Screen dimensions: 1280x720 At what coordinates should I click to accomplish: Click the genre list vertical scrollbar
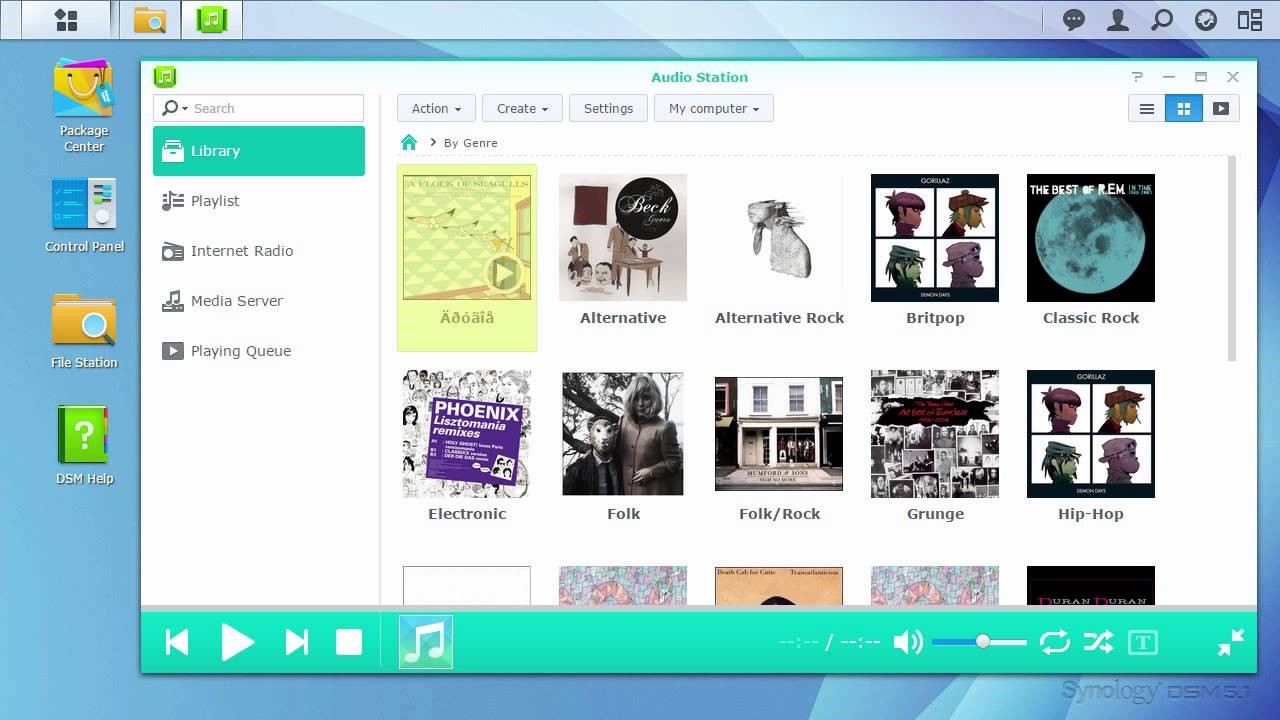(x=1232, y=259)
